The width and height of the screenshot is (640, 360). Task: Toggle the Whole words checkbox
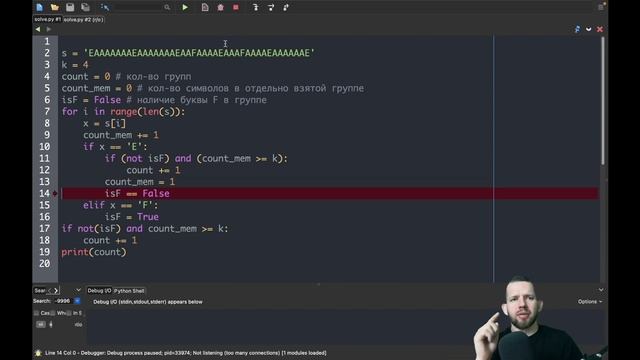point(53,313)
